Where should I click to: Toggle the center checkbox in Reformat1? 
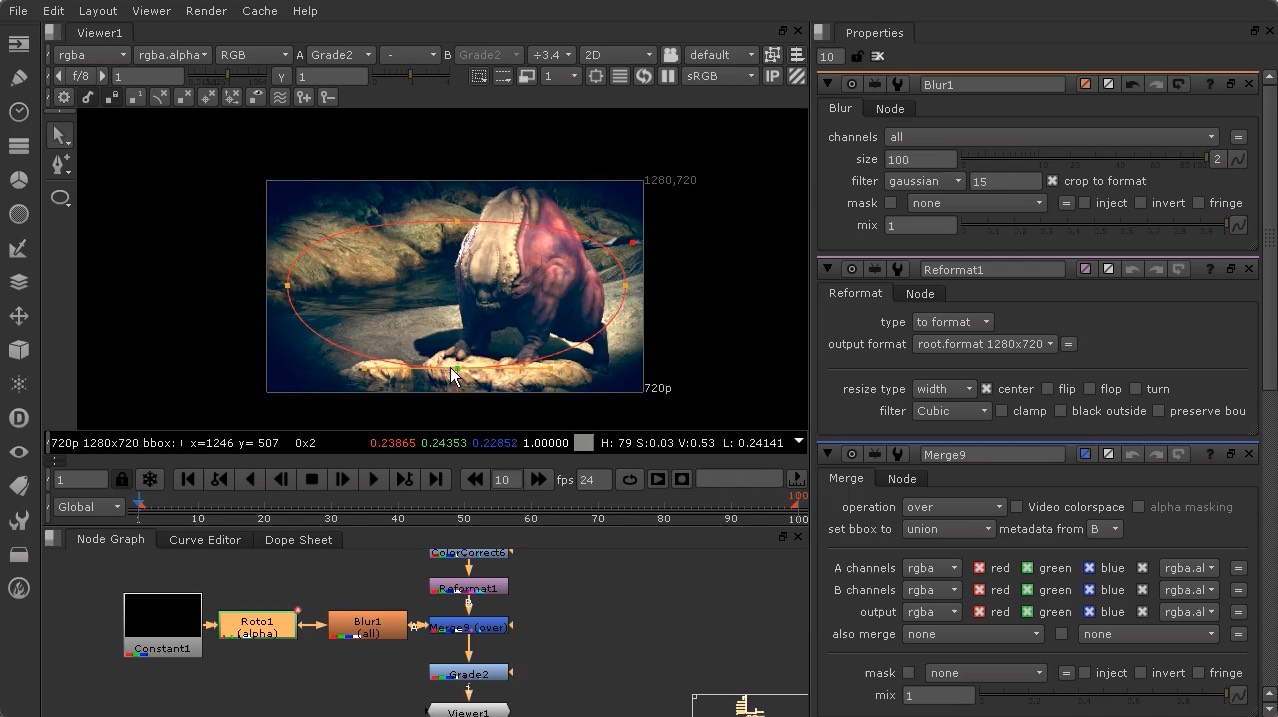pyautogui.click(x=987, y=389)
